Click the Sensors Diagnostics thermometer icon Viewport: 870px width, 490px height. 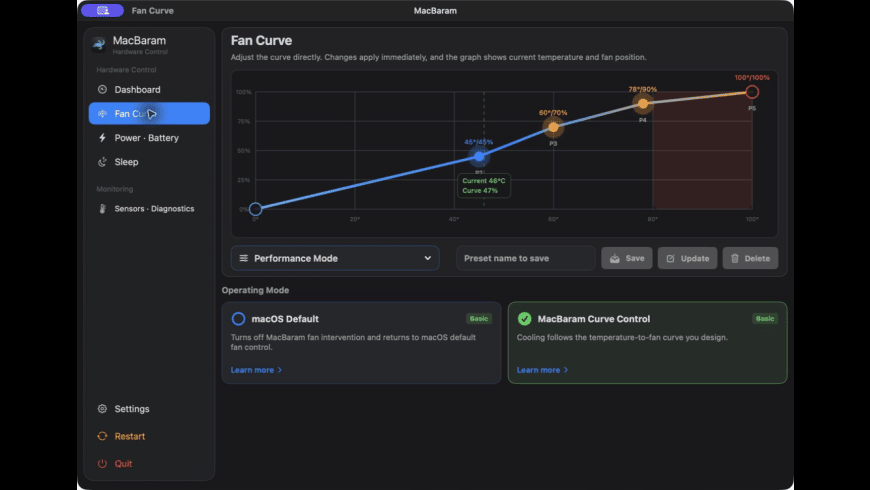[x=102, y=209]
